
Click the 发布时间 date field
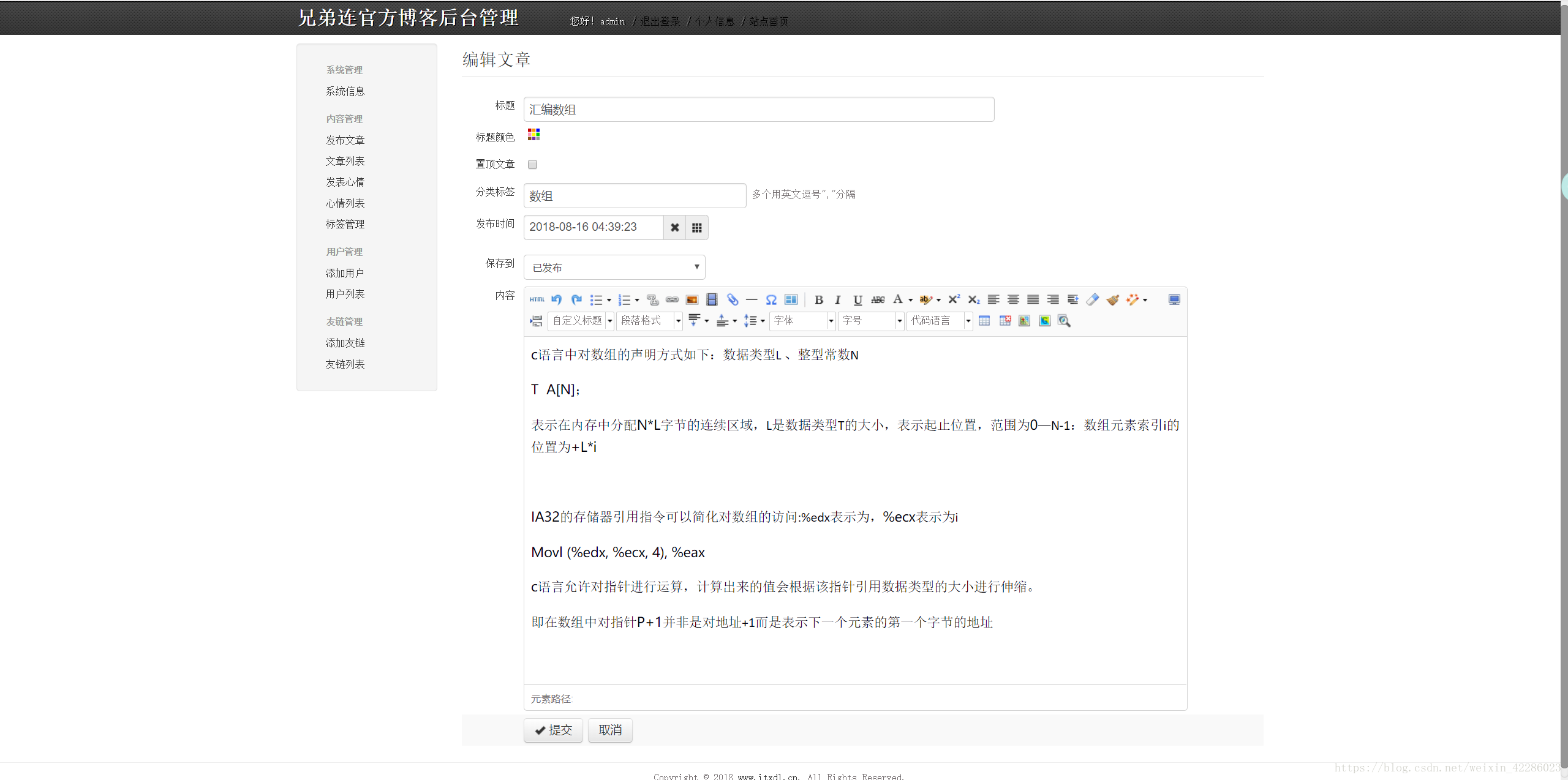click(594, 227)
